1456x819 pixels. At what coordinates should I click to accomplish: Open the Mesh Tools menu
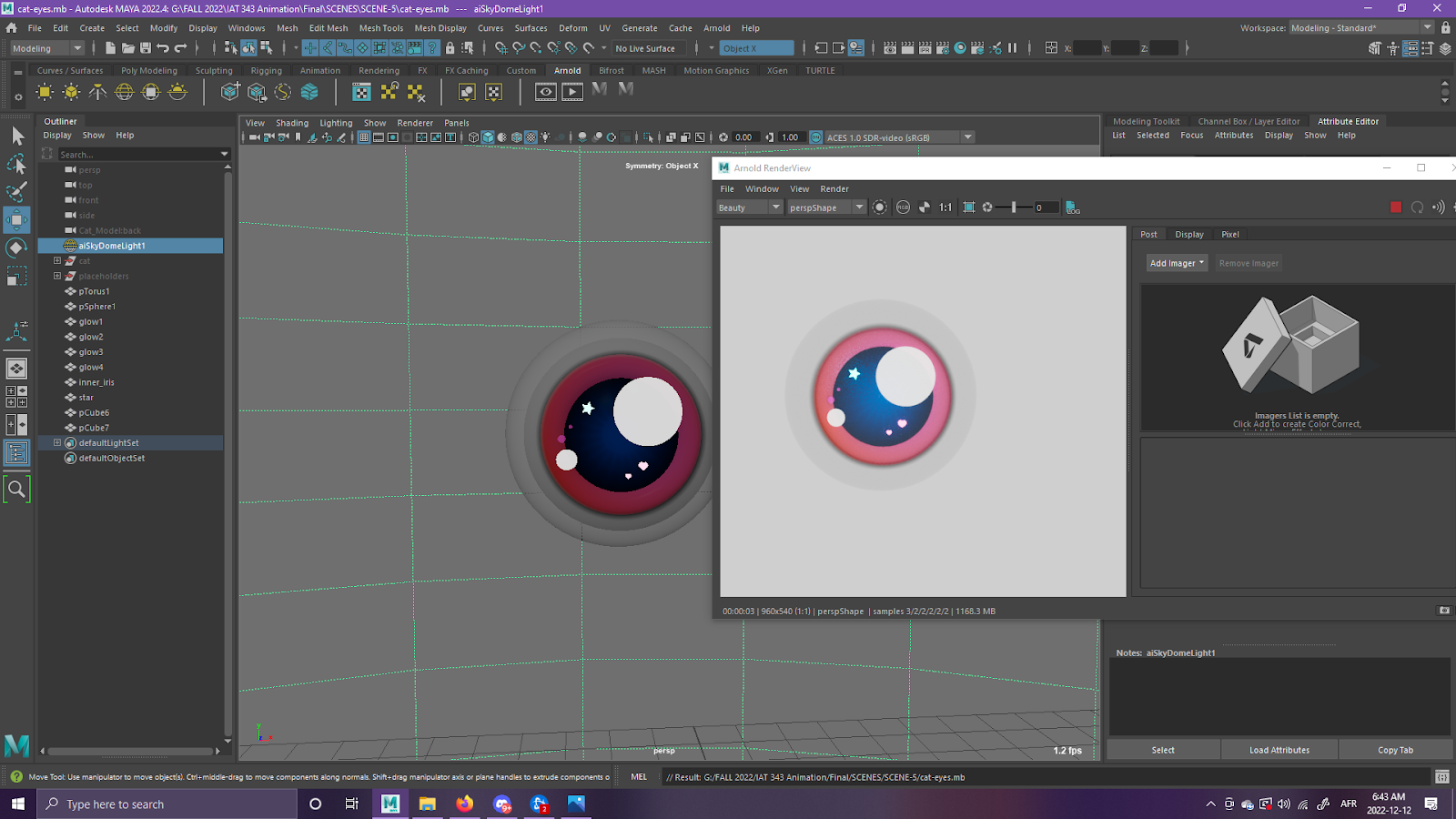click(x=381, y=28)
